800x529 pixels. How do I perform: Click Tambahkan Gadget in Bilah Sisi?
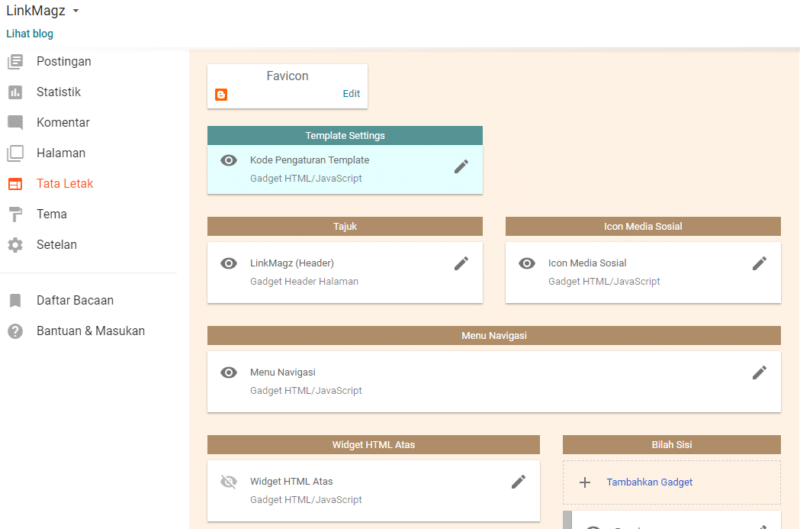click(x=649, y=482)
